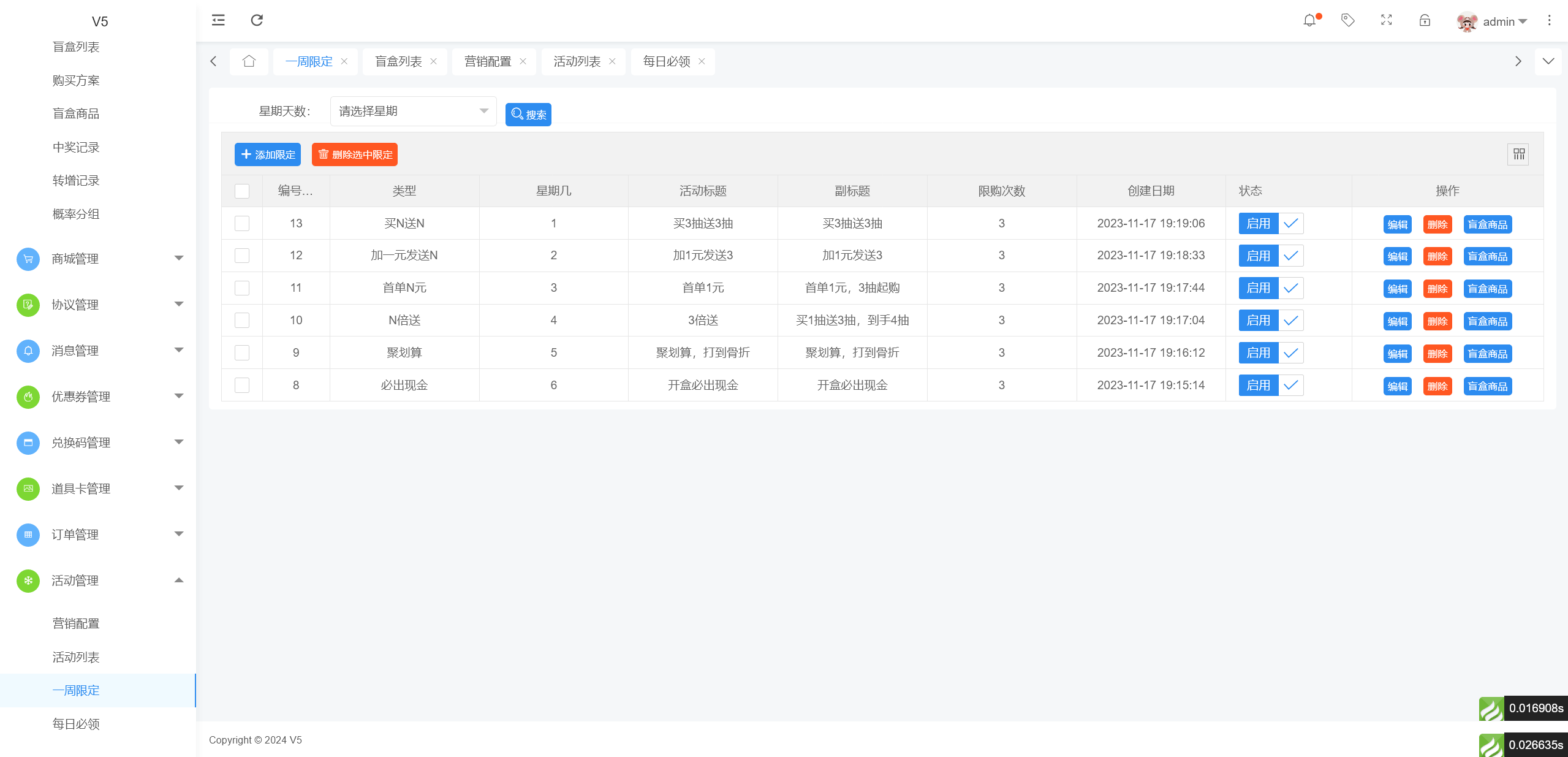
Task: Click the green load time indicator
Action: coord(1491,709)
